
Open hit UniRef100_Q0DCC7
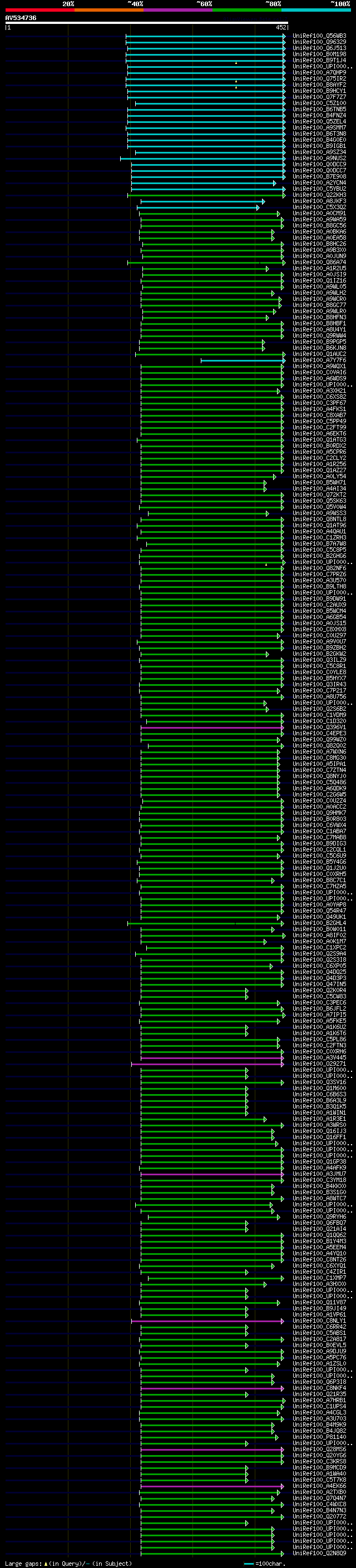tap(319, 171)
